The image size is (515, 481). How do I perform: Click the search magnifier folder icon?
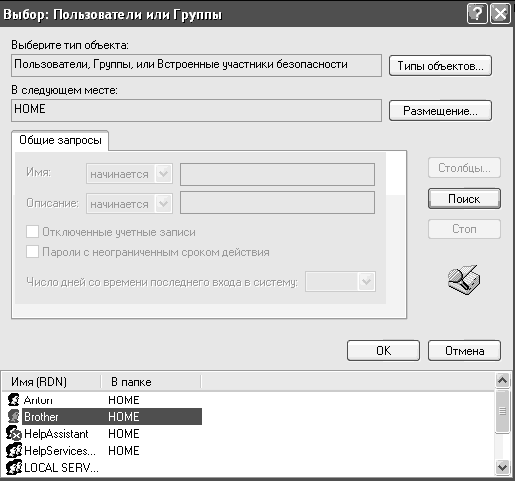[464, 280]
